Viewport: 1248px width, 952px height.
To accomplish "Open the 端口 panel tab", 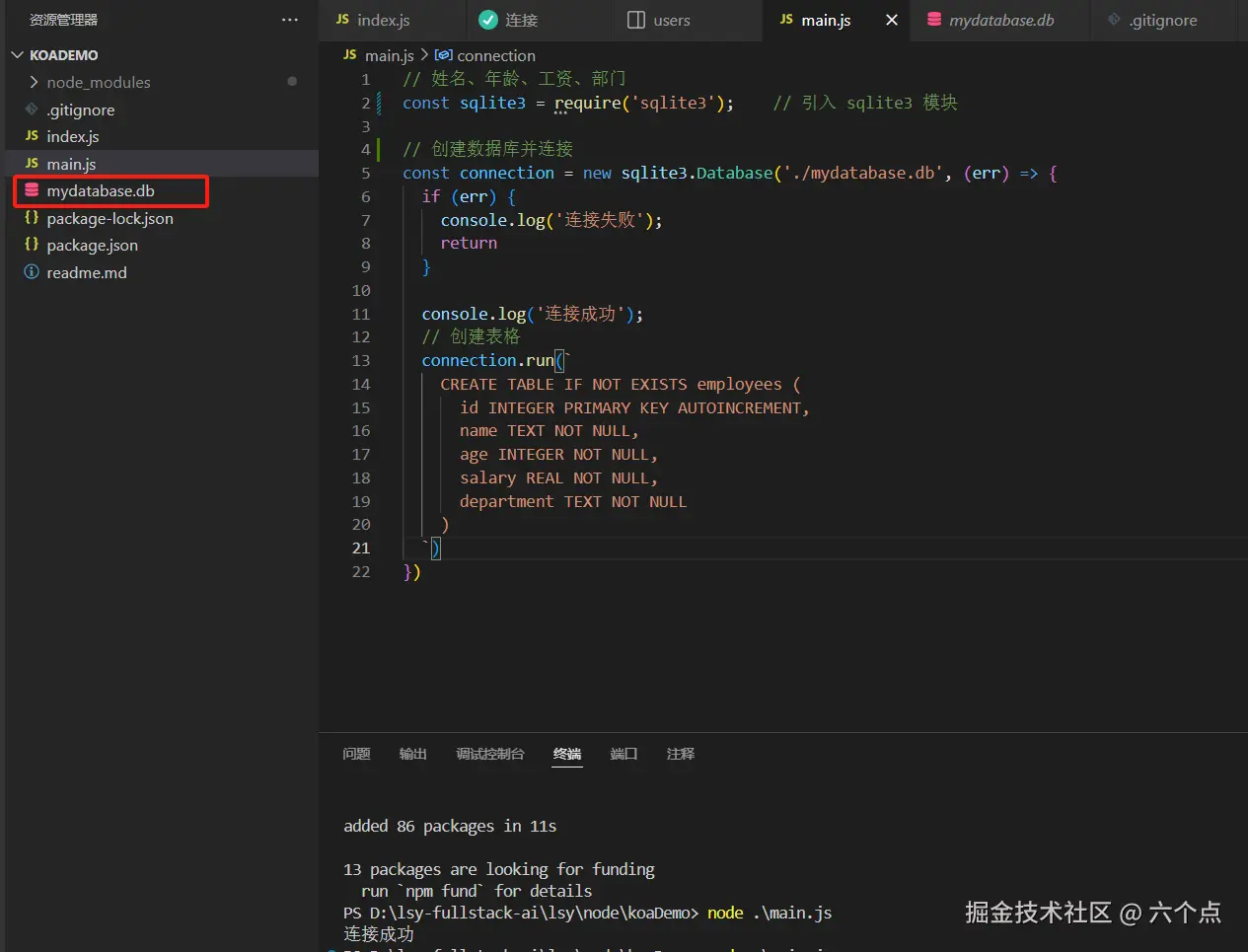I will pos(624,754).
